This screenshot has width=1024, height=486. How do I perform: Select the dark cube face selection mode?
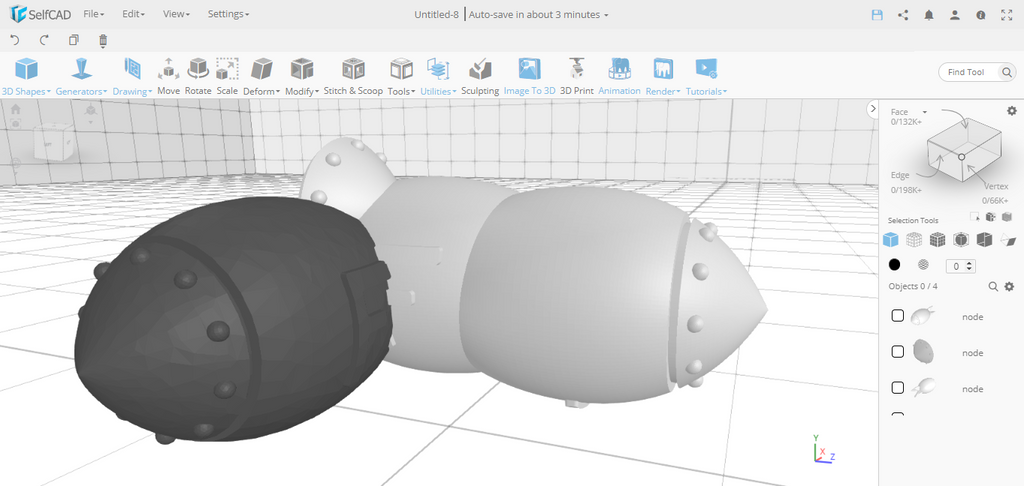pyautogui.click(x=984, y=240)
